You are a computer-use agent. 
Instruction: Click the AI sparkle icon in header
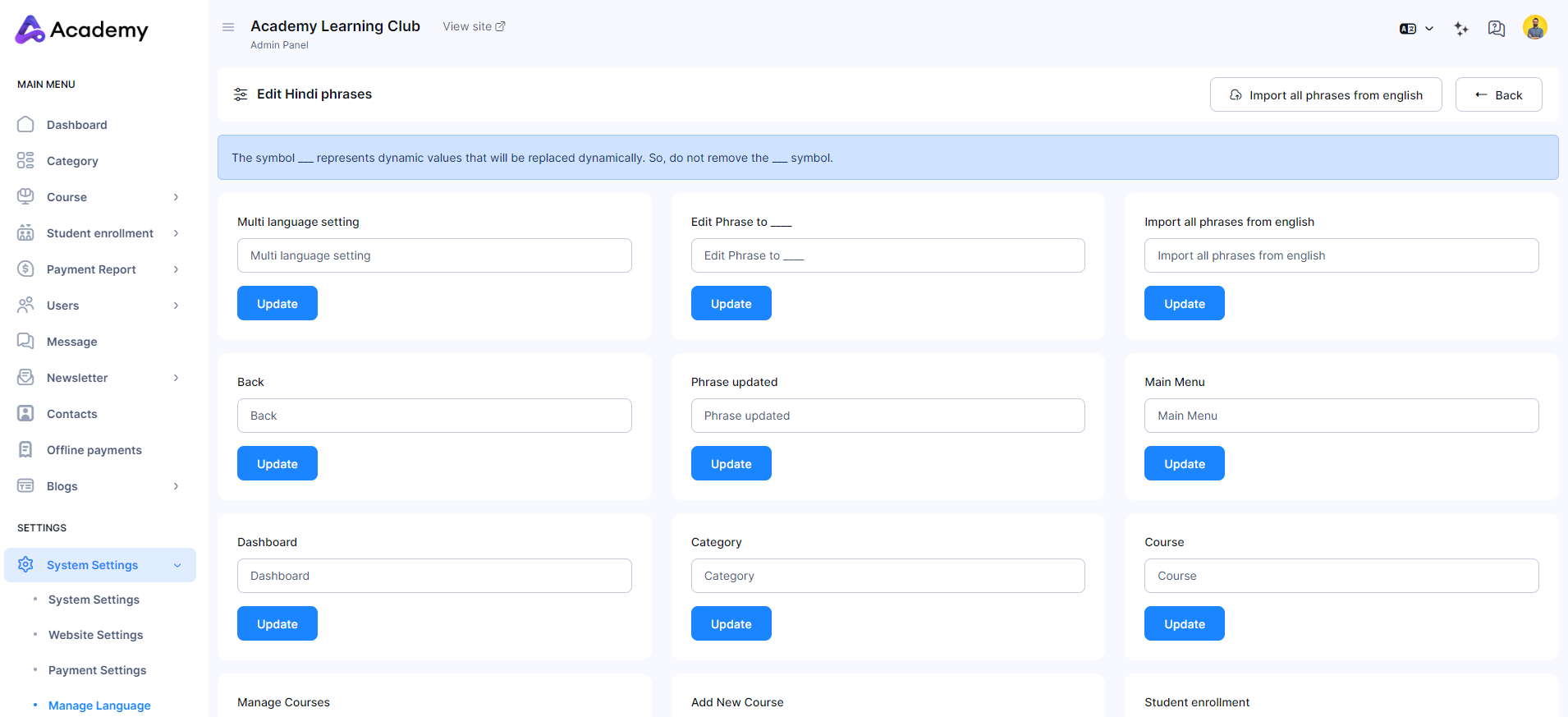click(1460, 29)
